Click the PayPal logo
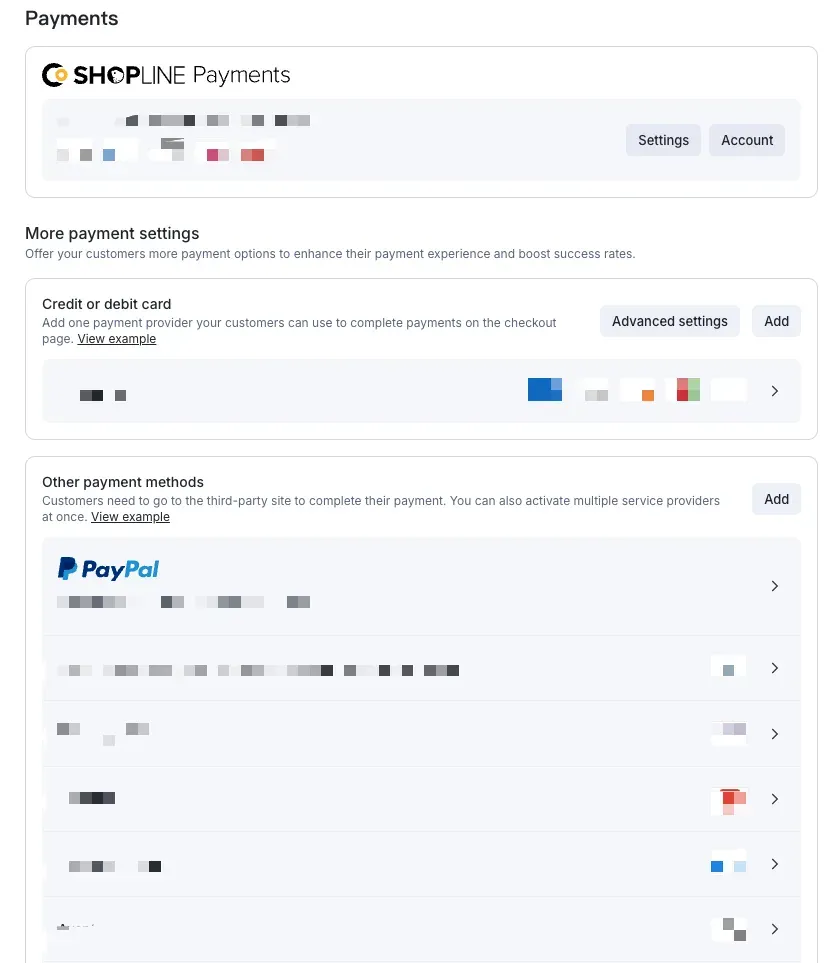The image size is (826, 963). [x=108, y=569]
